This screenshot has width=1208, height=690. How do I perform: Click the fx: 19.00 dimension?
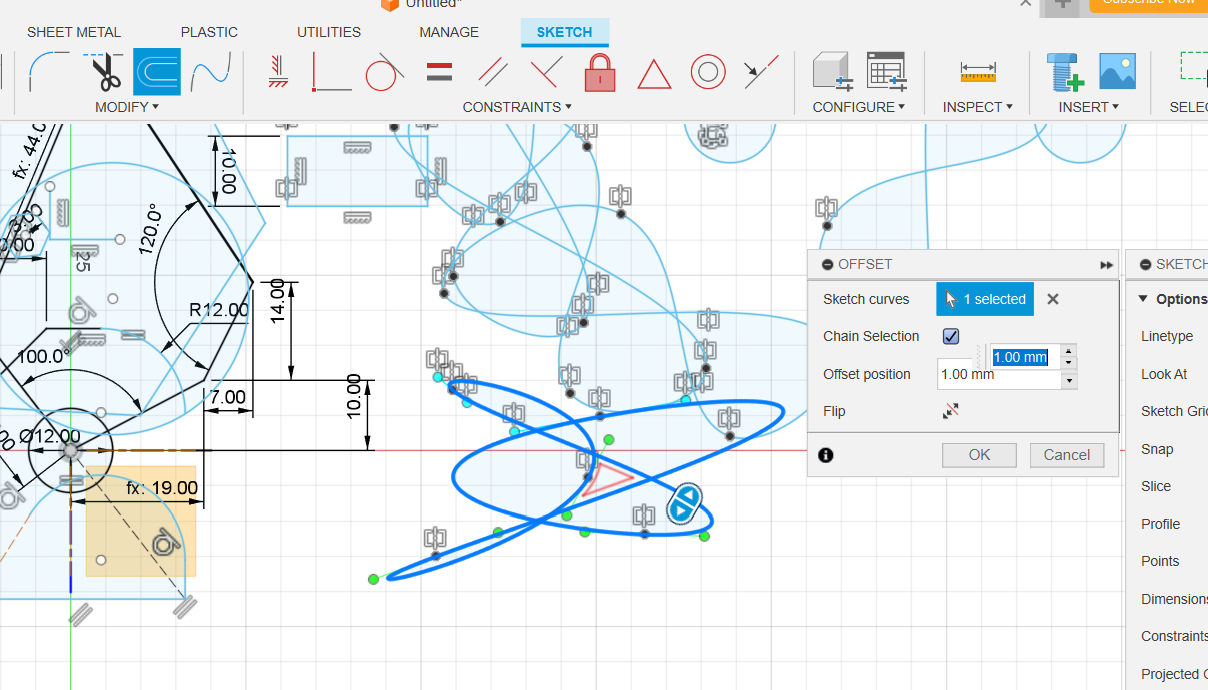162,488
